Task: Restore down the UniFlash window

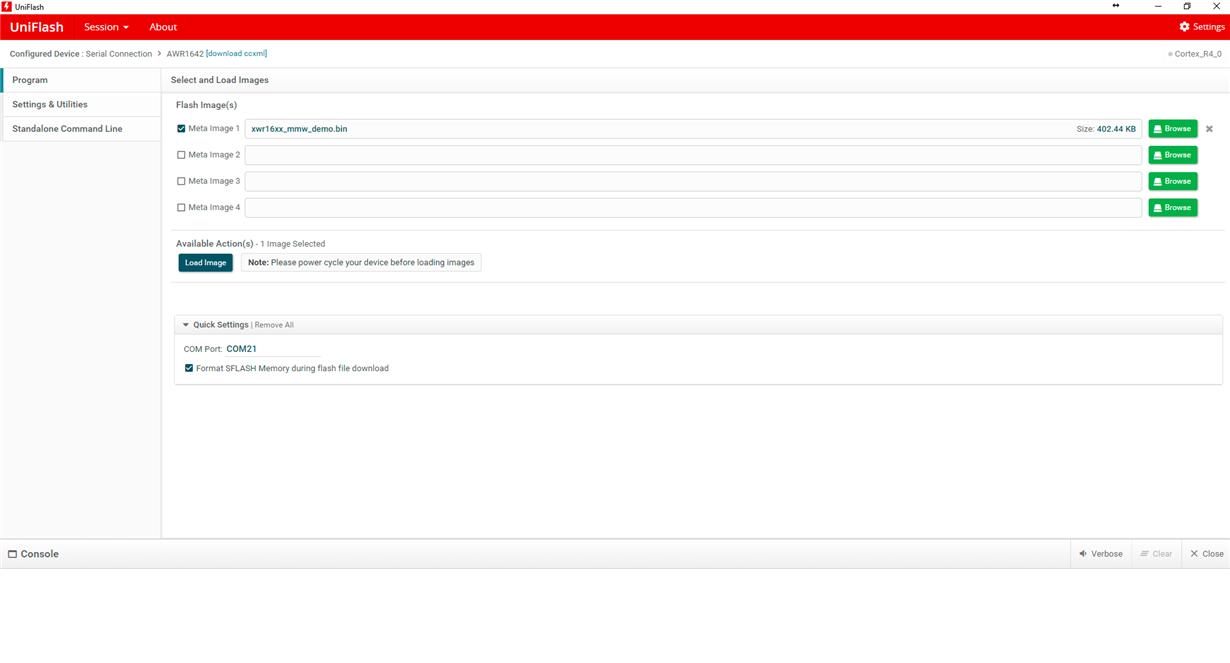Action: point(1187,6)
